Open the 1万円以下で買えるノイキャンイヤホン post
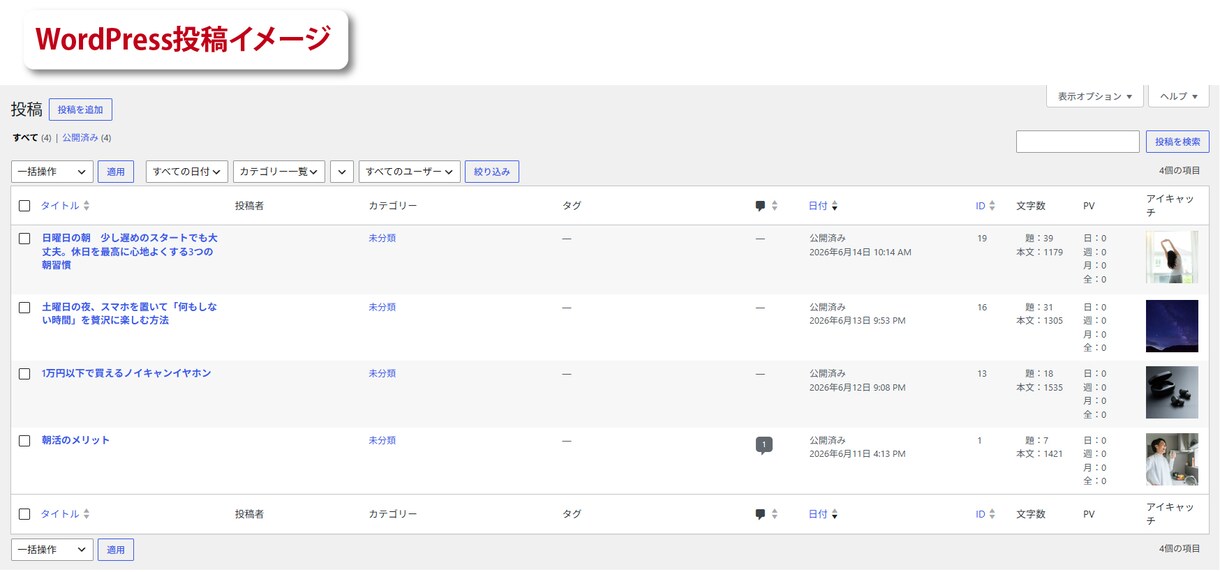The image size is (1220, 572). 126,374
